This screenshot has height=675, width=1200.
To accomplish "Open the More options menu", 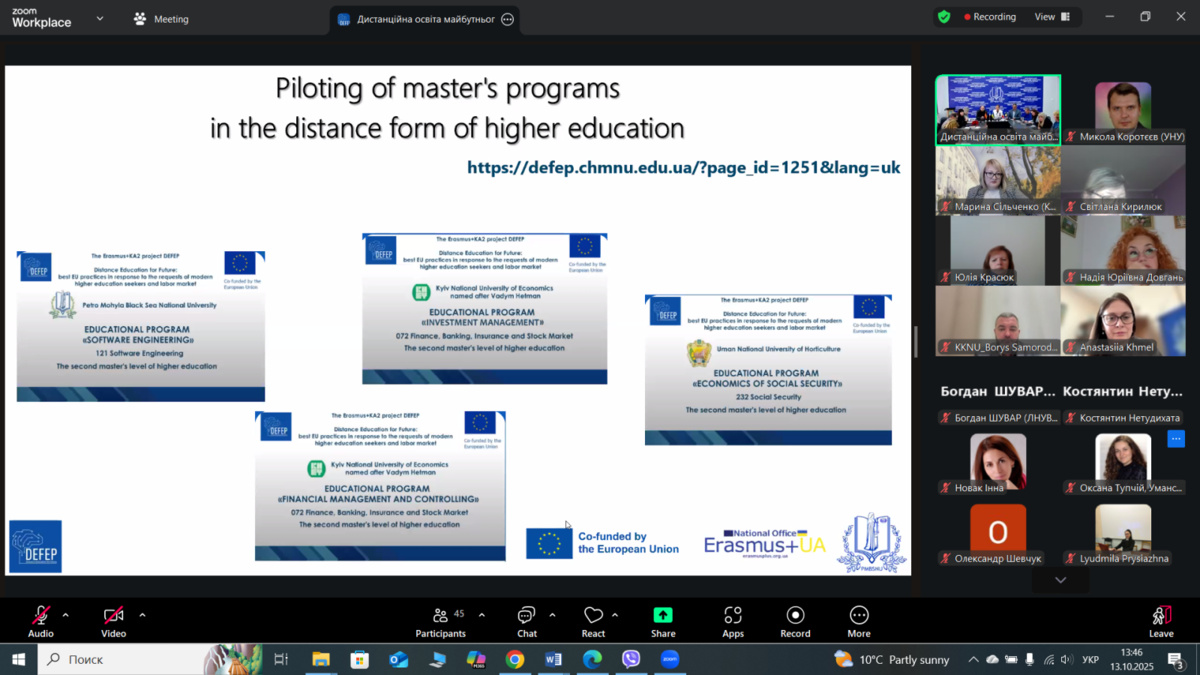I will (859, 620).
